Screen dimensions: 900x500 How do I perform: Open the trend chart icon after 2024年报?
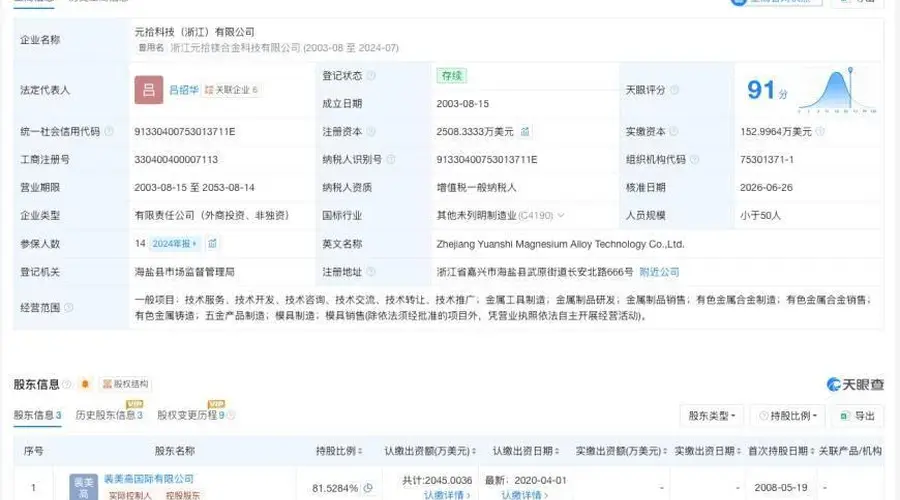coord(212,244)
